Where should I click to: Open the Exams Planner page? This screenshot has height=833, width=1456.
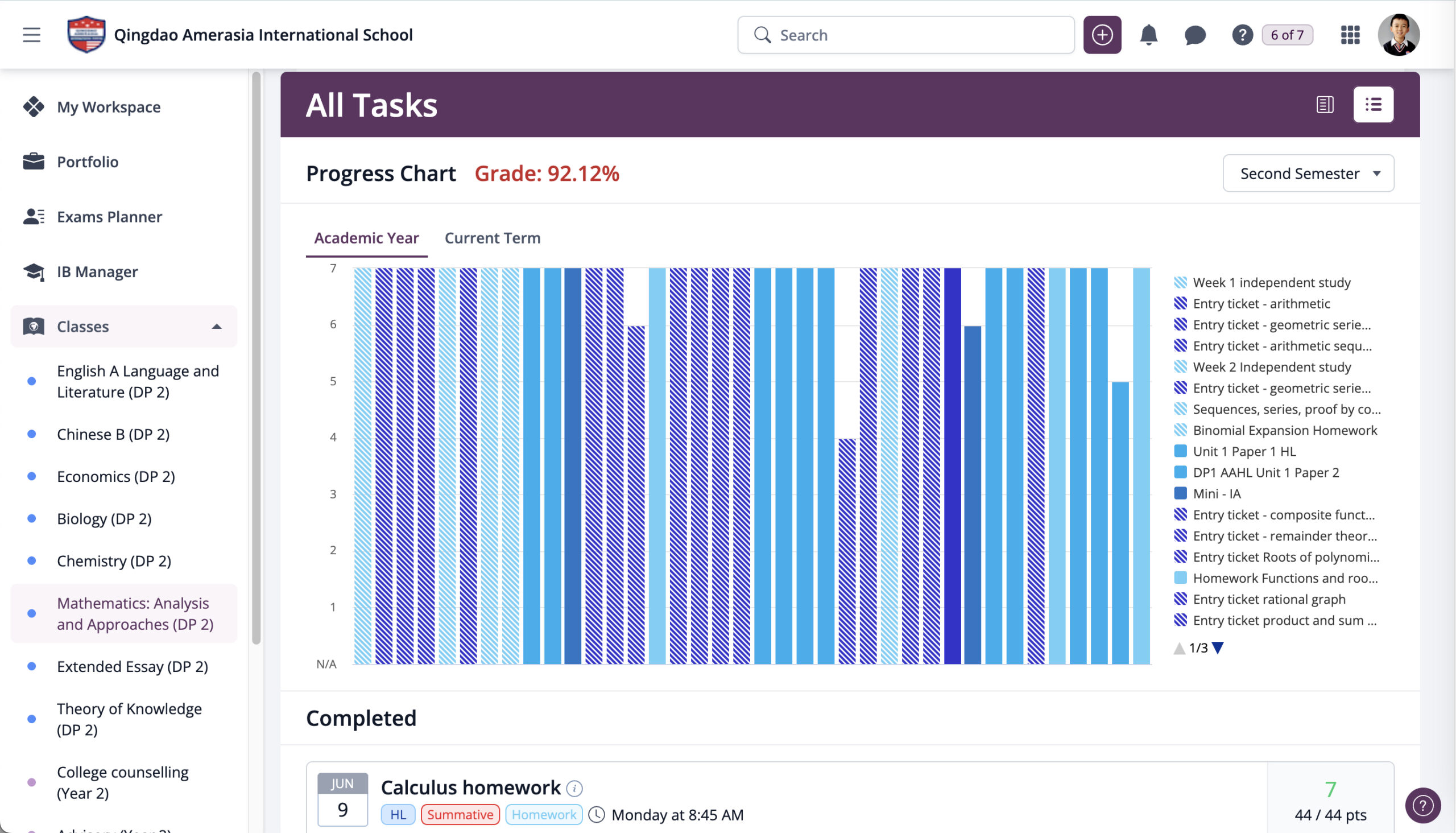click(109, 217)
